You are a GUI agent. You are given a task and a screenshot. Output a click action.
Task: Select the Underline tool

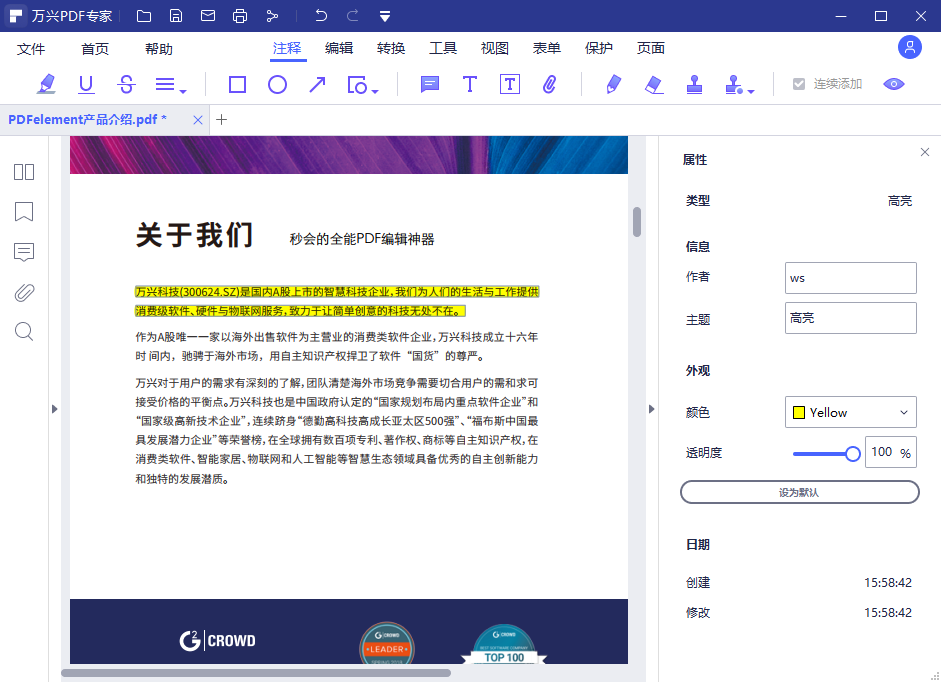tap(86, 84)
